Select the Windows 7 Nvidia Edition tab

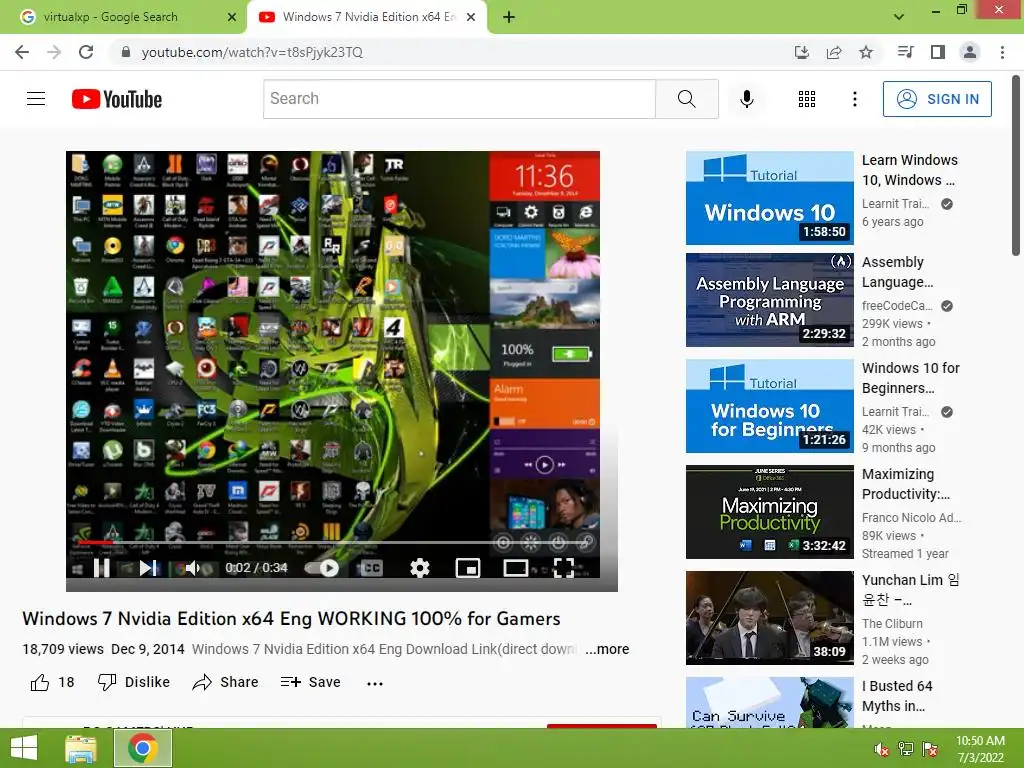367,17
